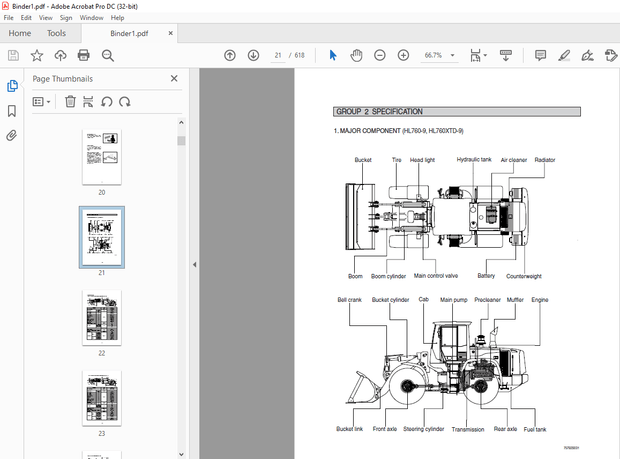This screenshot has height=459, width=620.
Task: Select the page 22 thumbnail
Action: click(x=101, y=318)
